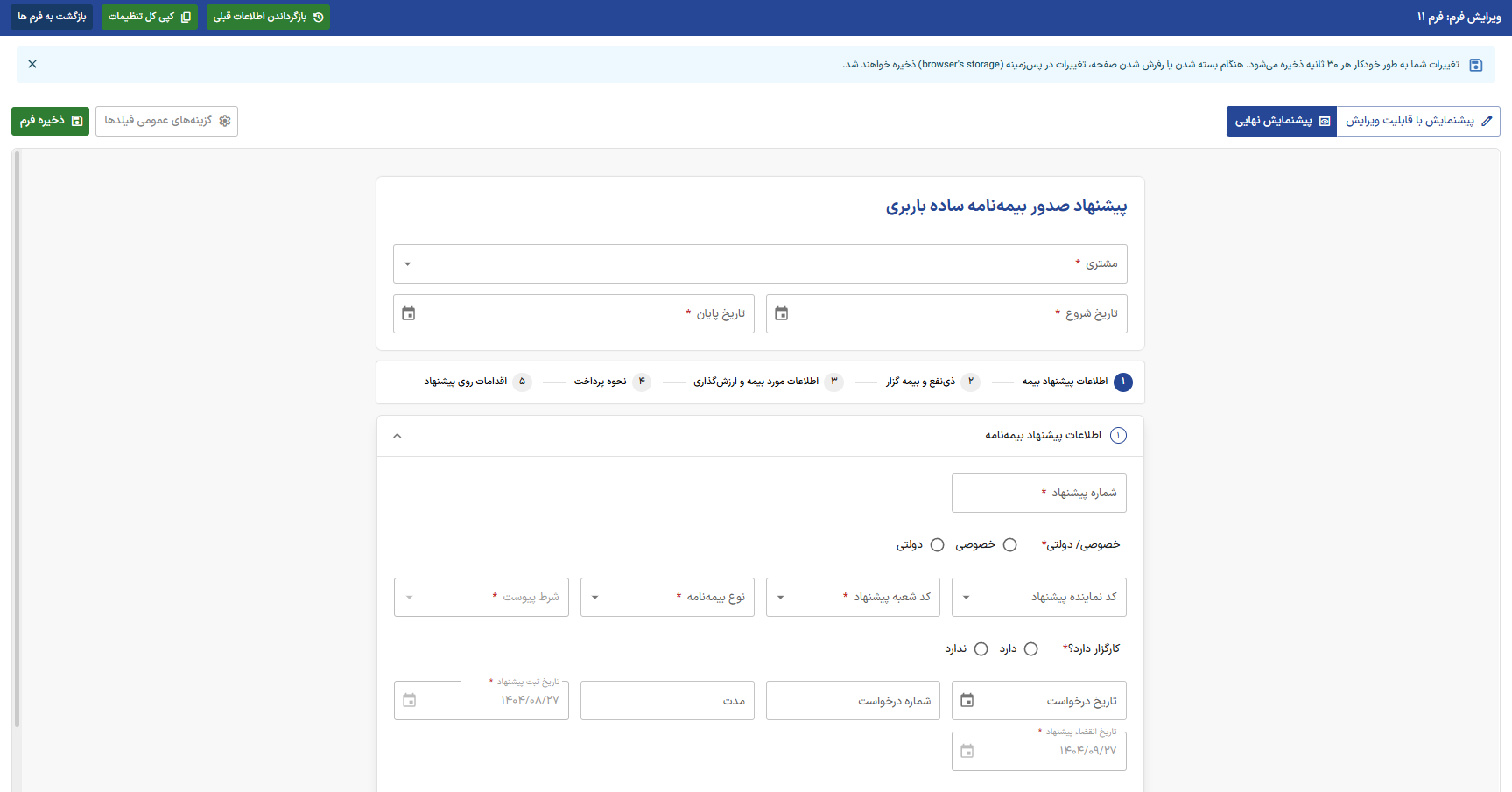Viewport: 1512px width, 792px height.
Task: Click inside the شماره پیشنهاد input field
Action: 1038,493
